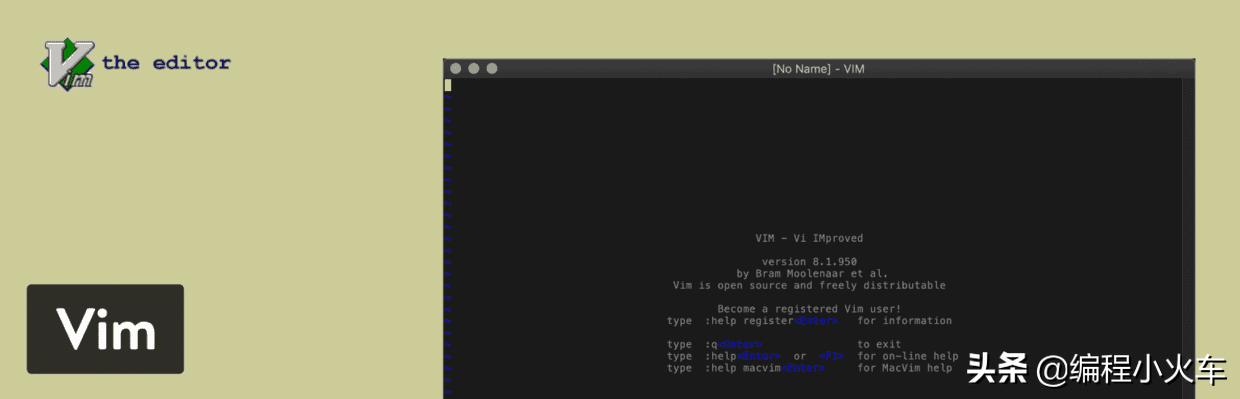This screenshot has width=1240, height=399.
Task: Close the Vim window with red button
Action: point(456,69)
